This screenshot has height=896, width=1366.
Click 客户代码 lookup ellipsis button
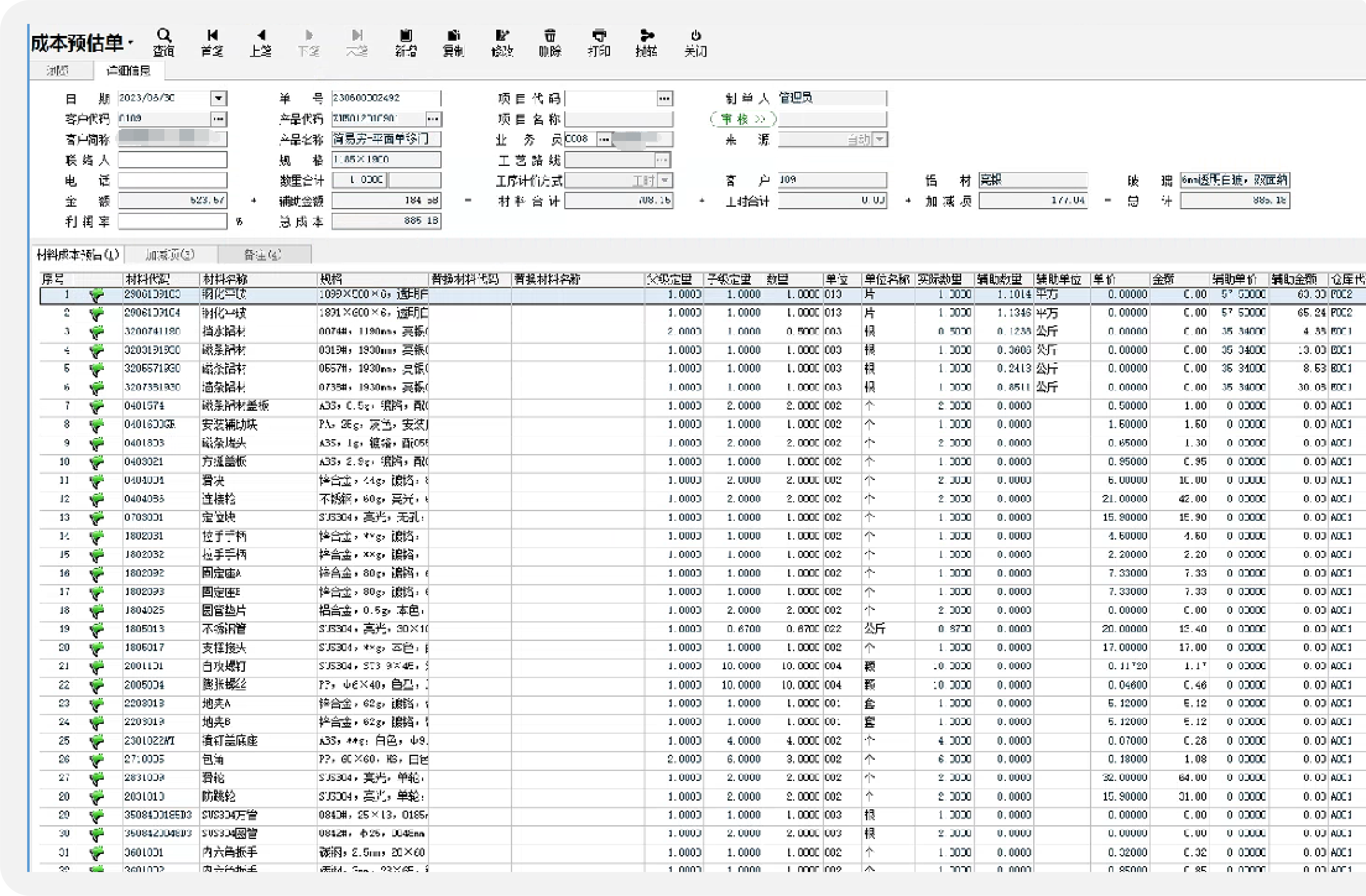219,119
